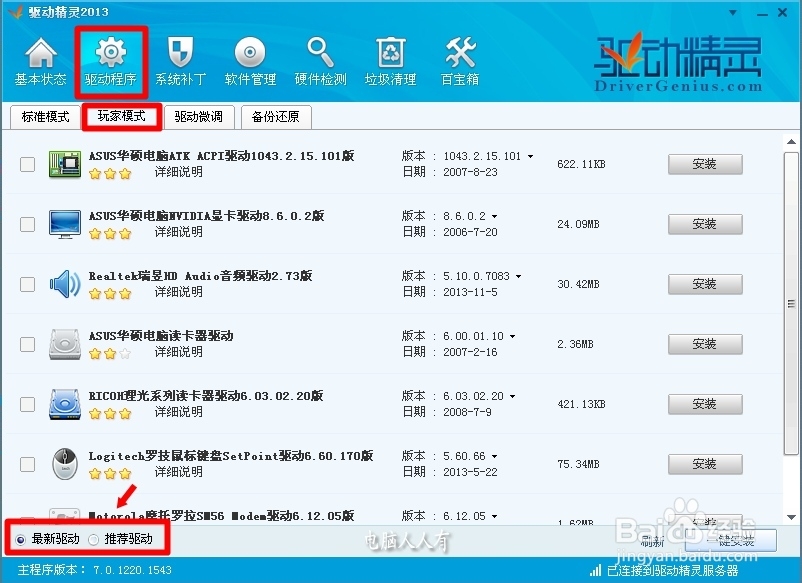The height and width of the screenshot is (583, 802).
Task: Open the 软件管理 disc icon
Action: tap(250, 62)
